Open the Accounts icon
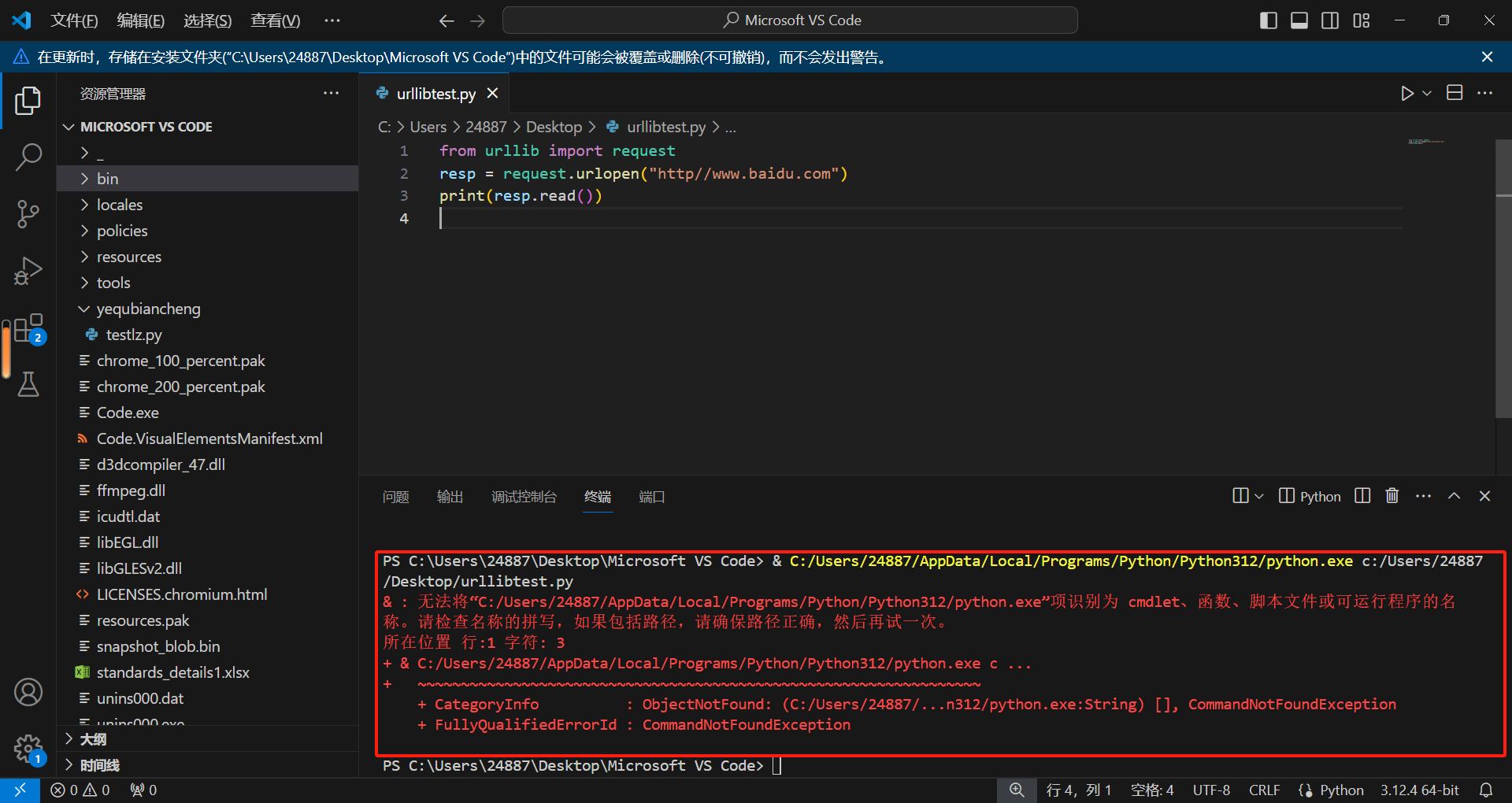Viewport: 1512px width, 803px height. (28, 692)
